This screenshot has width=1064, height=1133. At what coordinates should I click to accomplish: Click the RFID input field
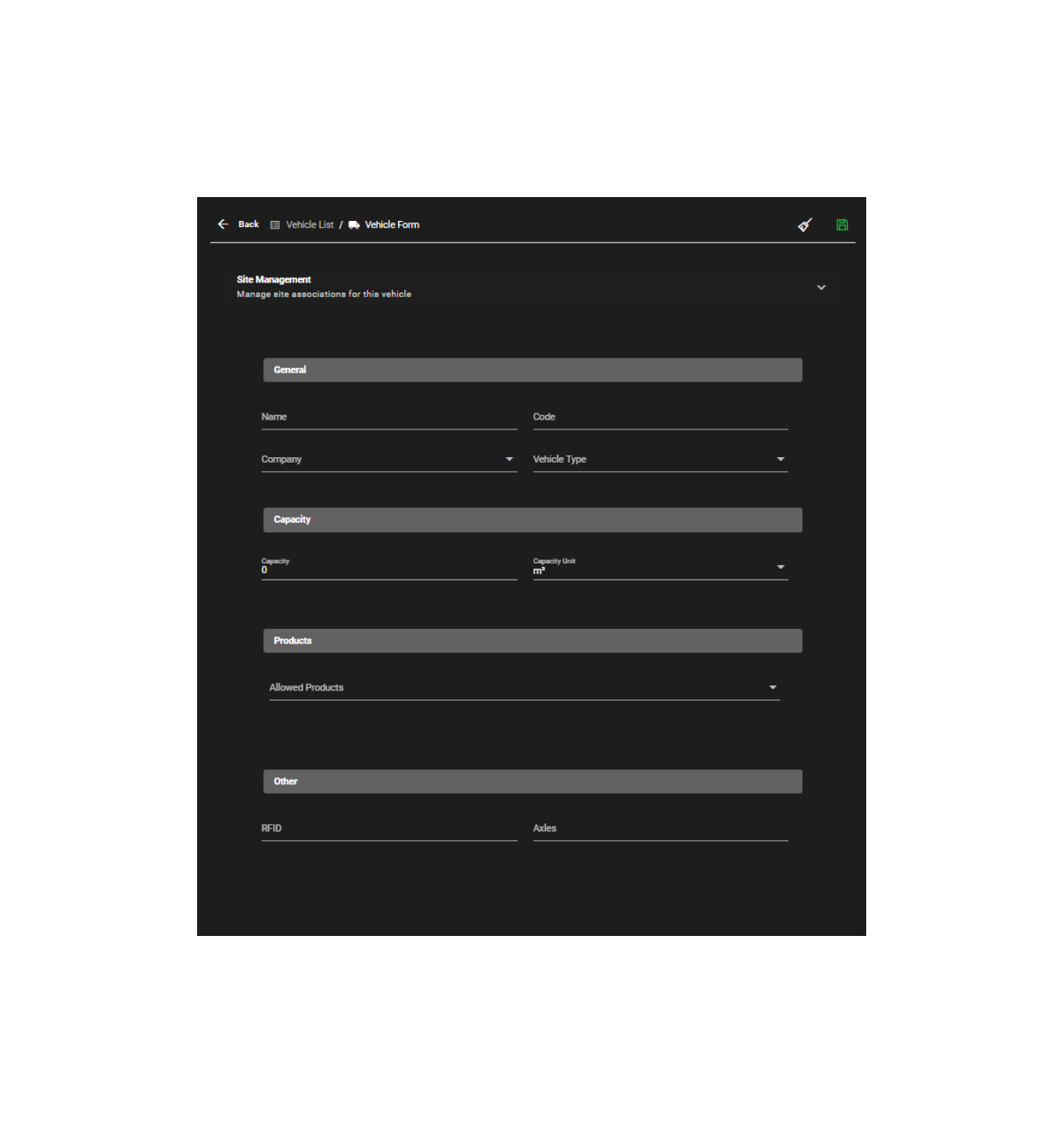(x=389, y=829)
